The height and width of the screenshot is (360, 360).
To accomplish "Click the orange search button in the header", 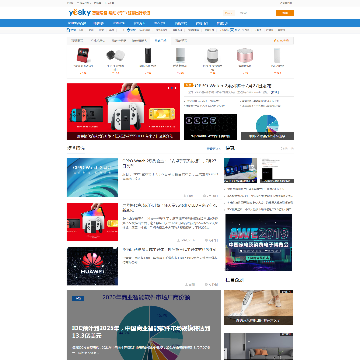I will tap(285, 13).
